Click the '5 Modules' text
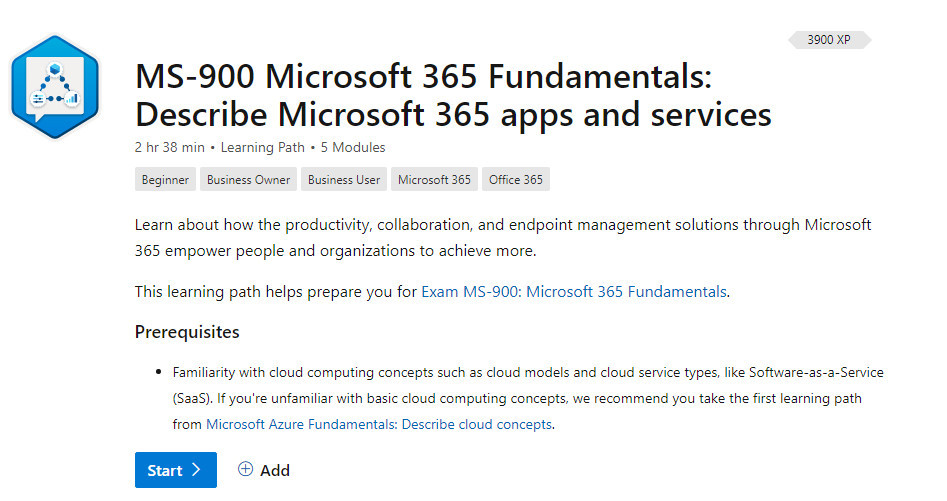This screenshot has width=947, height=501. (x=353, y=147)
